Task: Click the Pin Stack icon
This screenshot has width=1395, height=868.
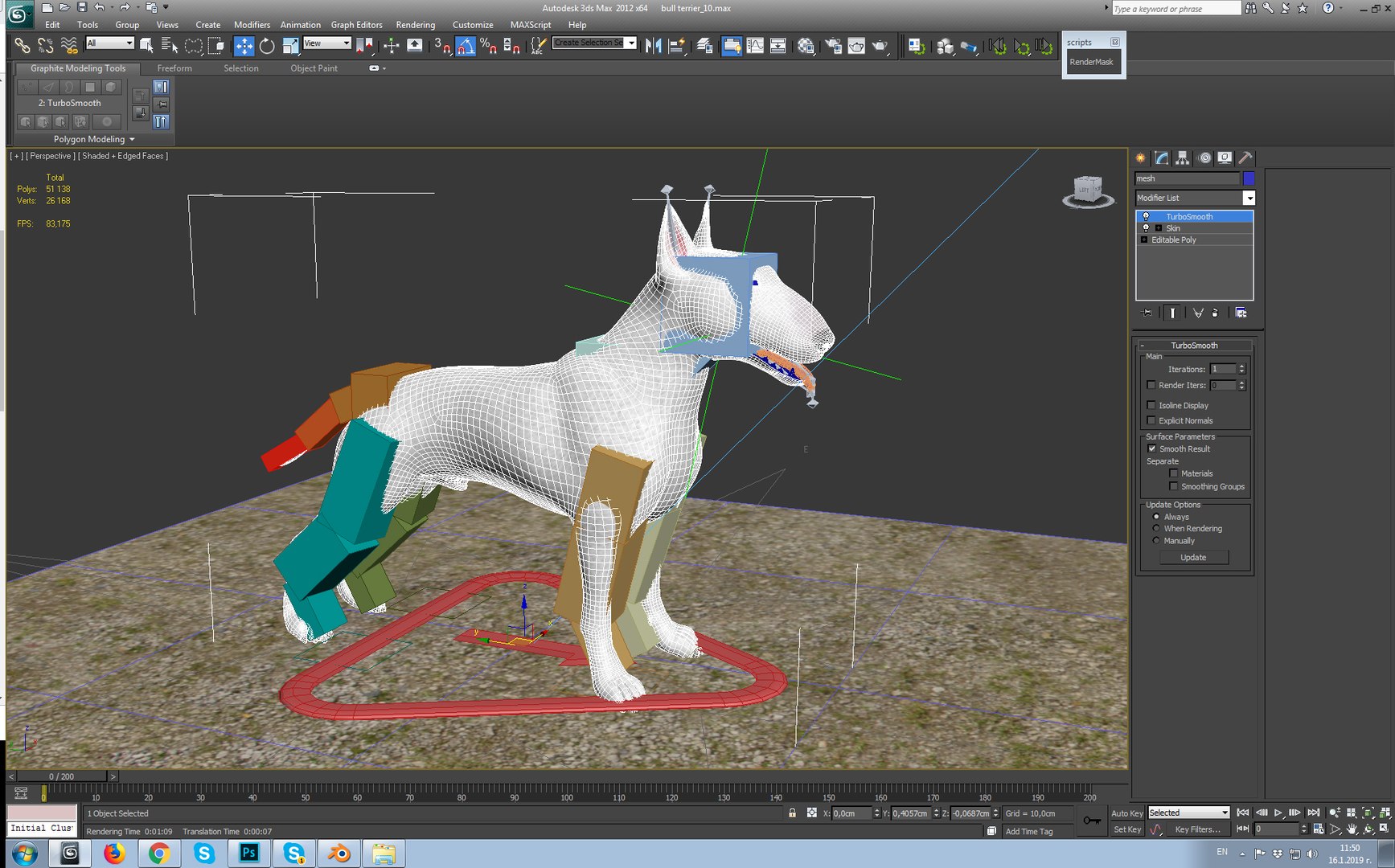Action: click(1147, 313)
